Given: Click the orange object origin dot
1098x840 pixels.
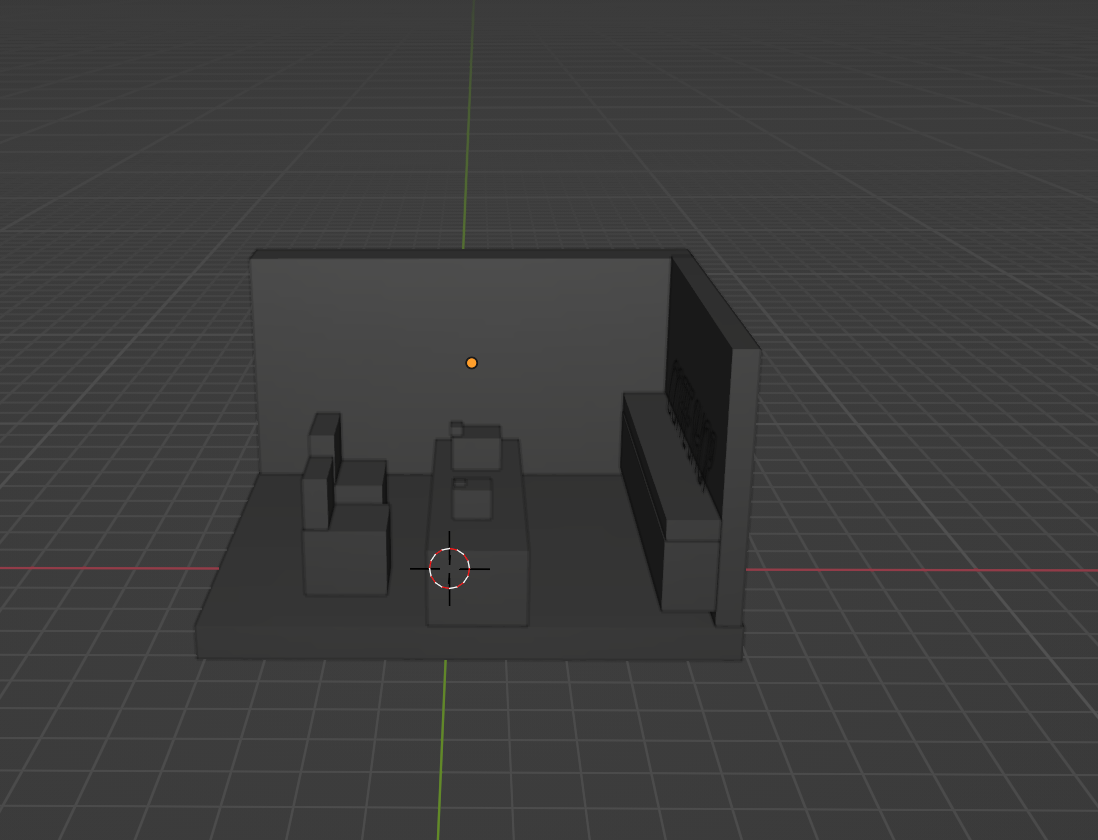Looking at the screenshot, I should (471, 363).
